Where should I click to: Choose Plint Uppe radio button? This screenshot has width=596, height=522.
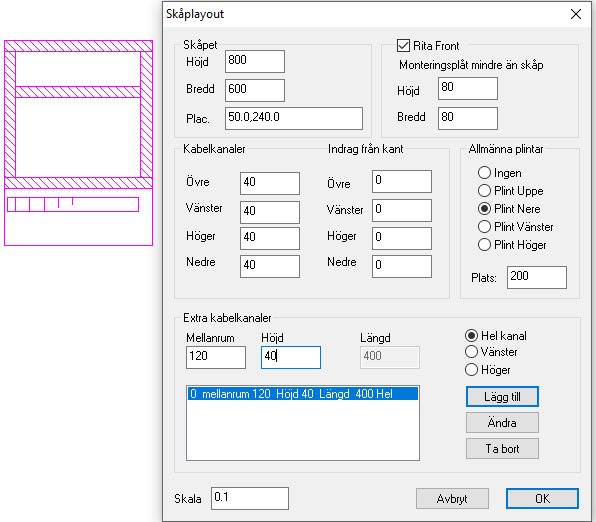pos(484,190)
